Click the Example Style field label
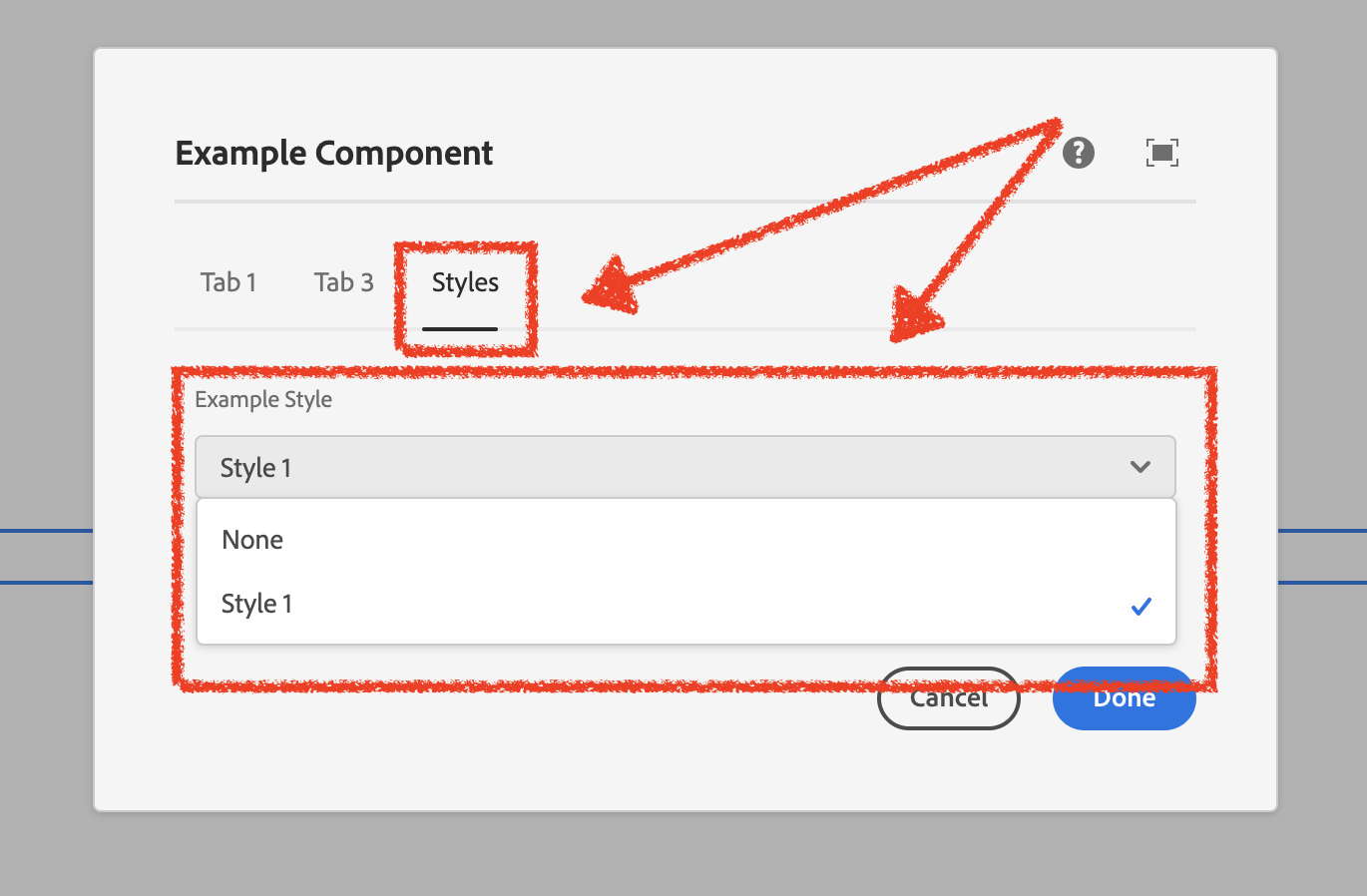 [263, 399]
